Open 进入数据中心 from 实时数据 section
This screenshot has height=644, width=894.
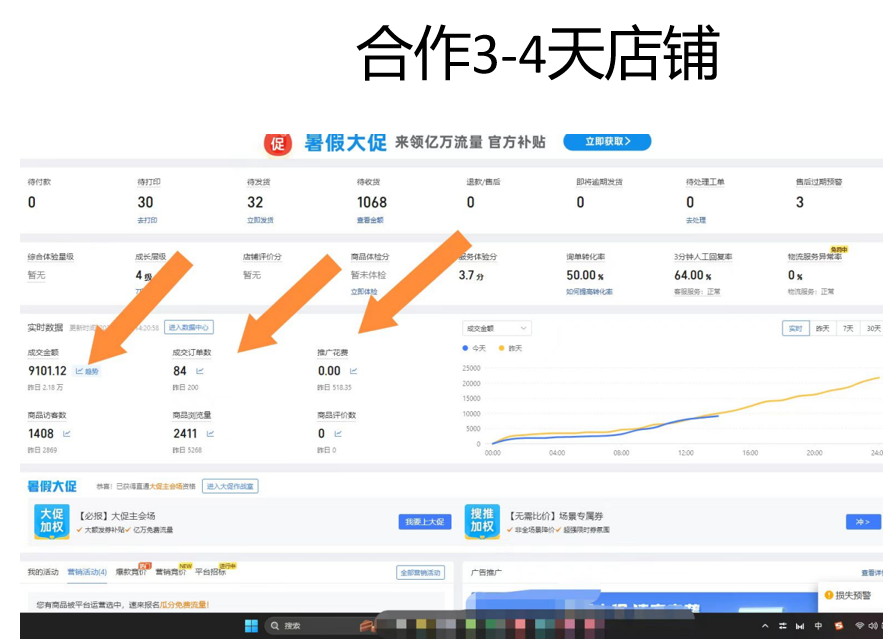(x=186, y=326)
